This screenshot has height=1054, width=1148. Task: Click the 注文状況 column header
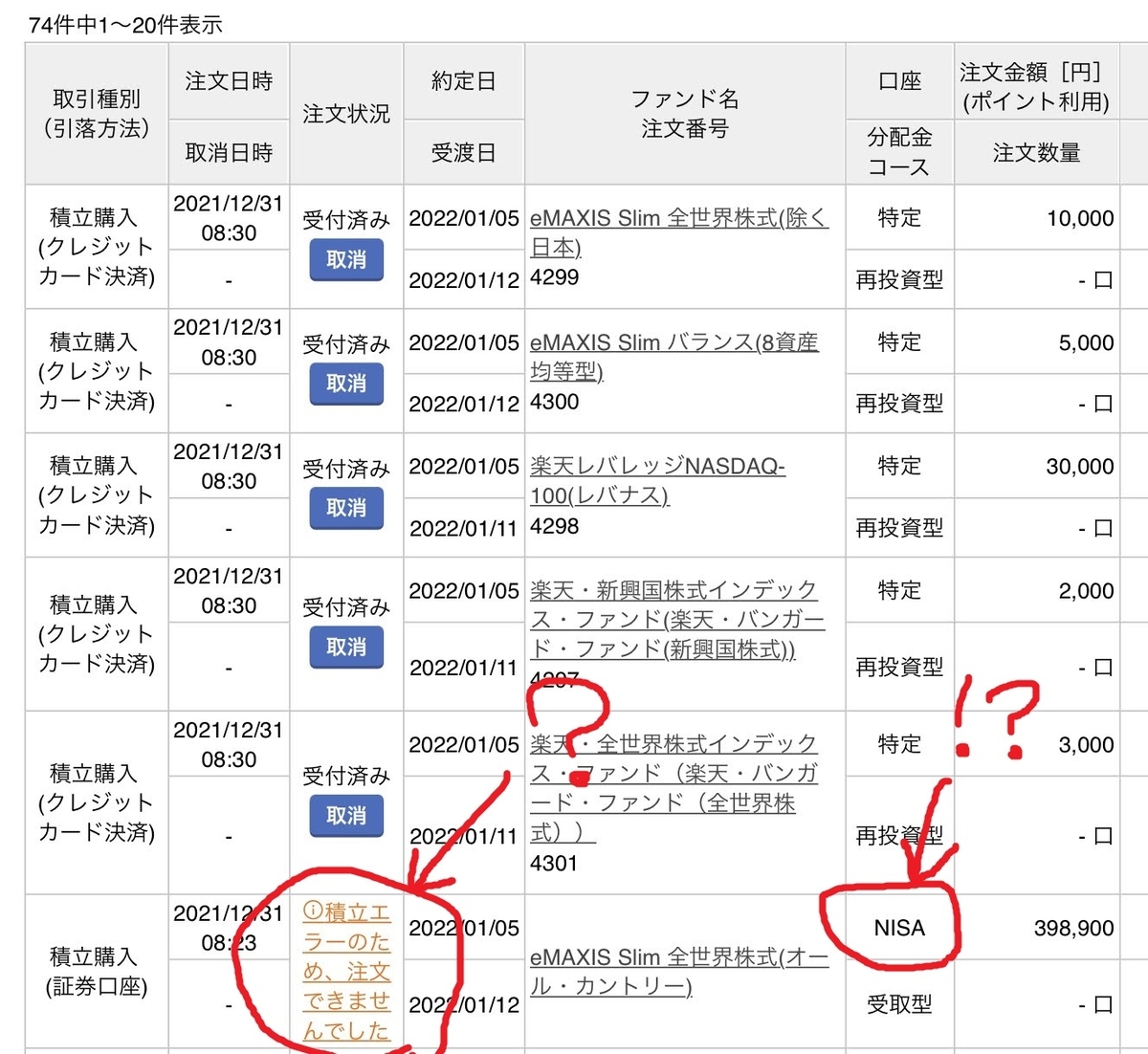tap(346, 114)
